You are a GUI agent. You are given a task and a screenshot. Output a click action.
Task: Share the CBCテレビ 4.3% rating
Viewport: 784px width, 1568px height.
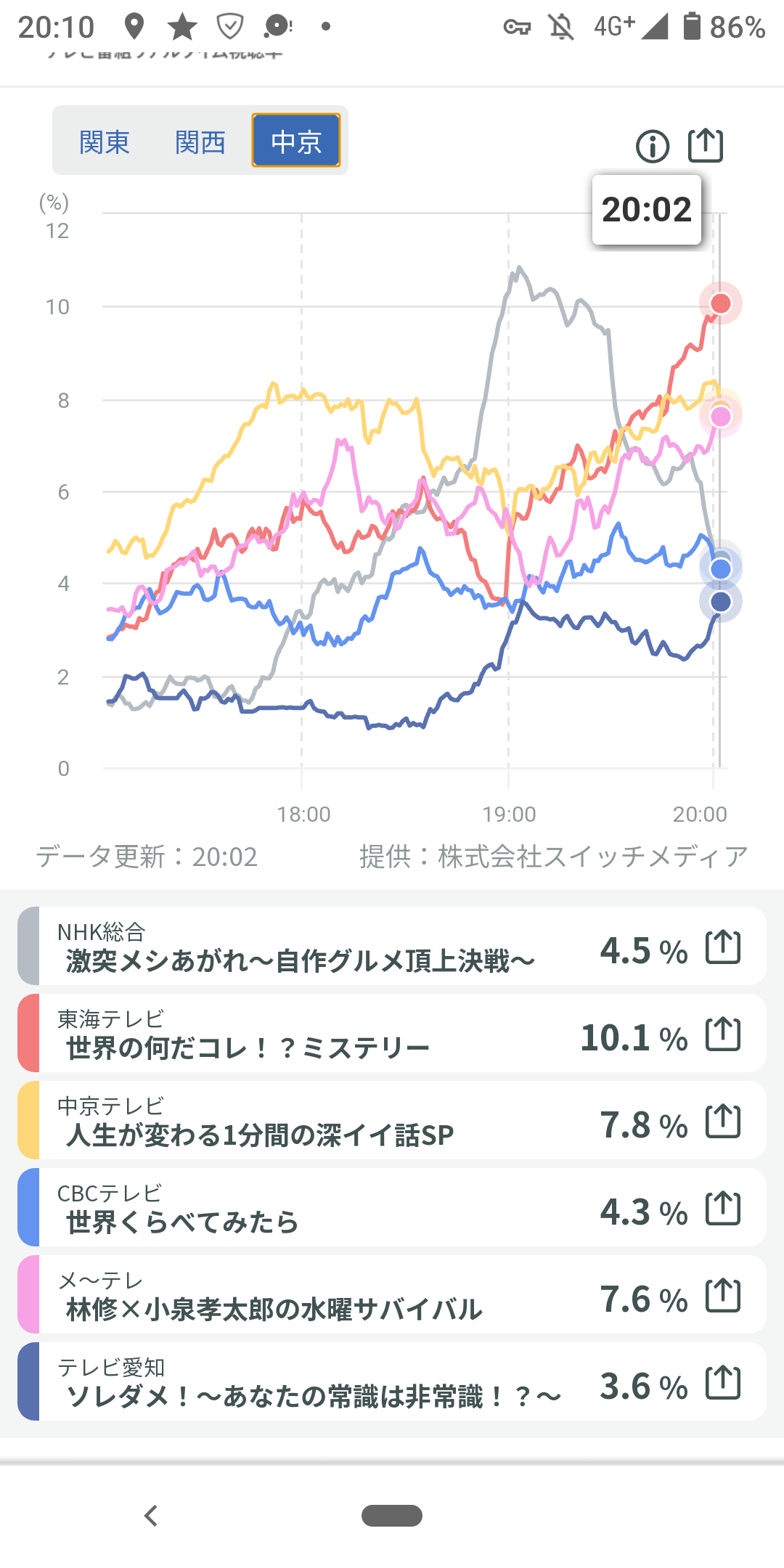(723, 1209)
